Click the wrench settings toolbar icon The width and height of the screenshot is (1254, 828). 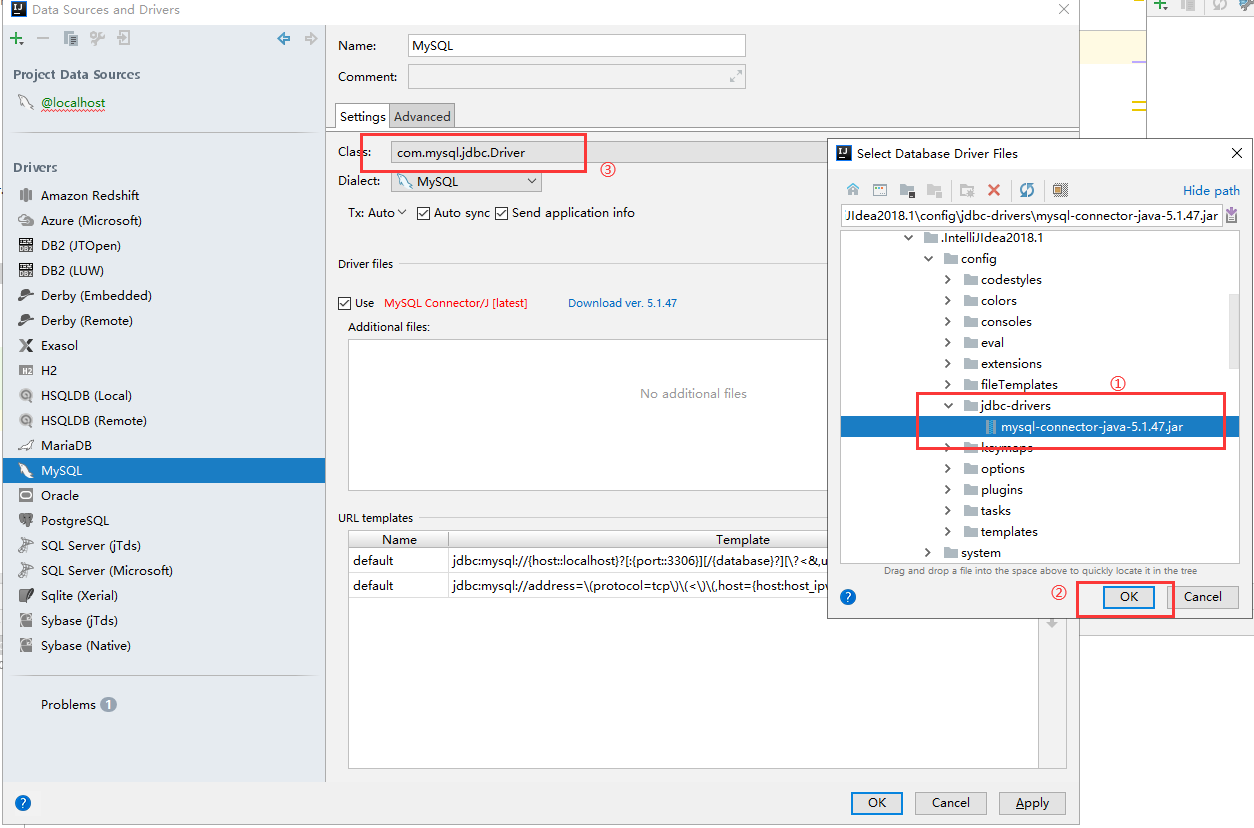[97, 38]
